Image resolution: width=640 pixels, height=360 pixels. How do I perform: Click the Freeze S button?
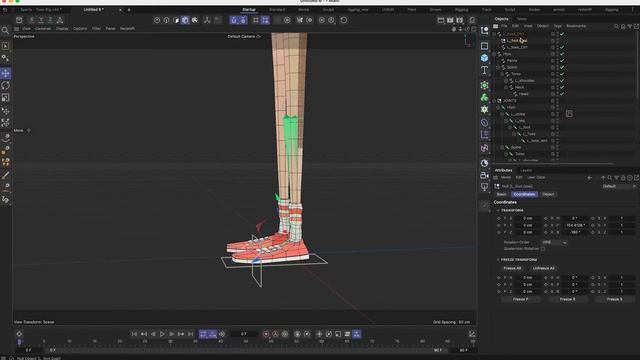click(614, 299)
